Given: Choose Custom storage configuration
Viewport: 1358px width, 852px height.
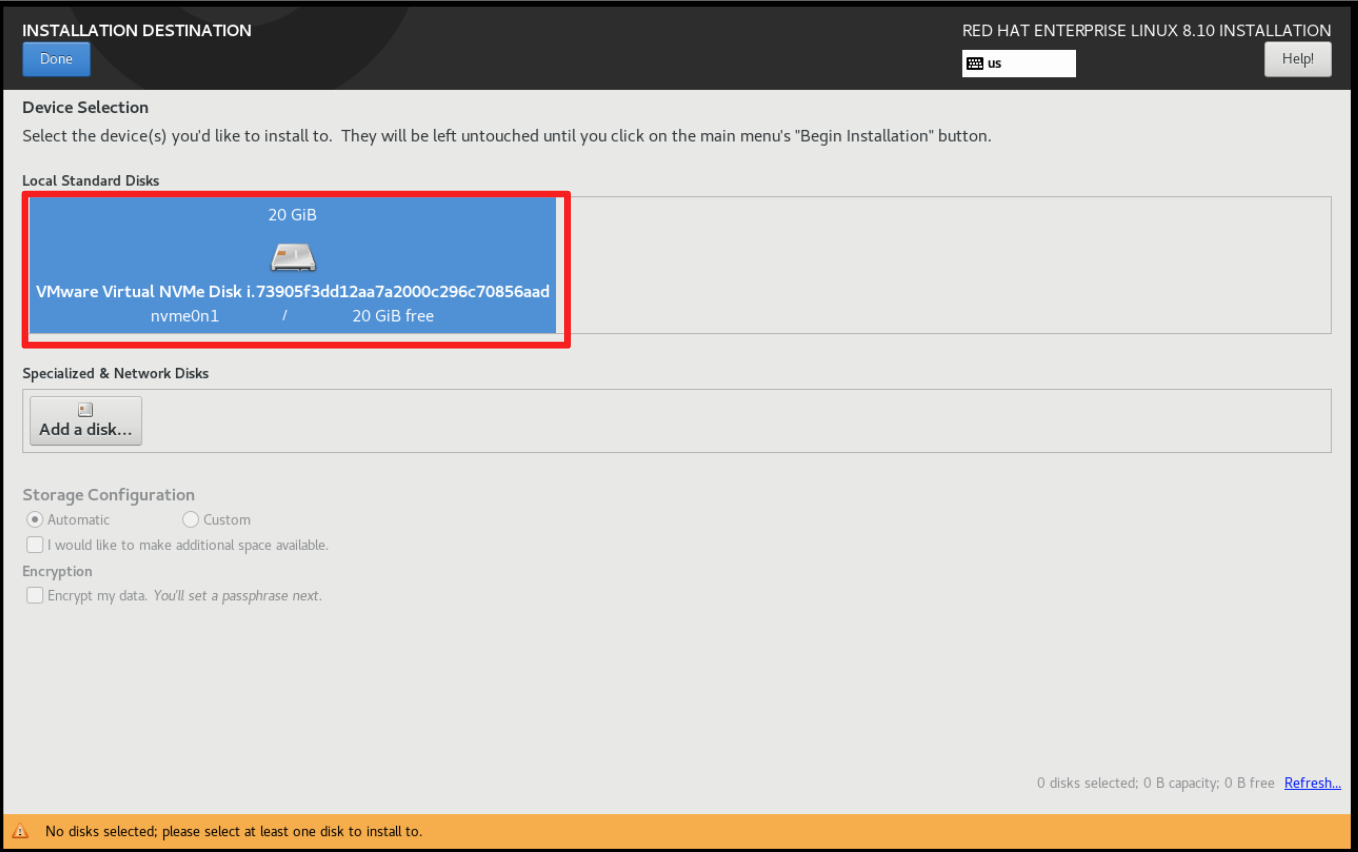Looking at the screenshot, I should coord(190,519).
